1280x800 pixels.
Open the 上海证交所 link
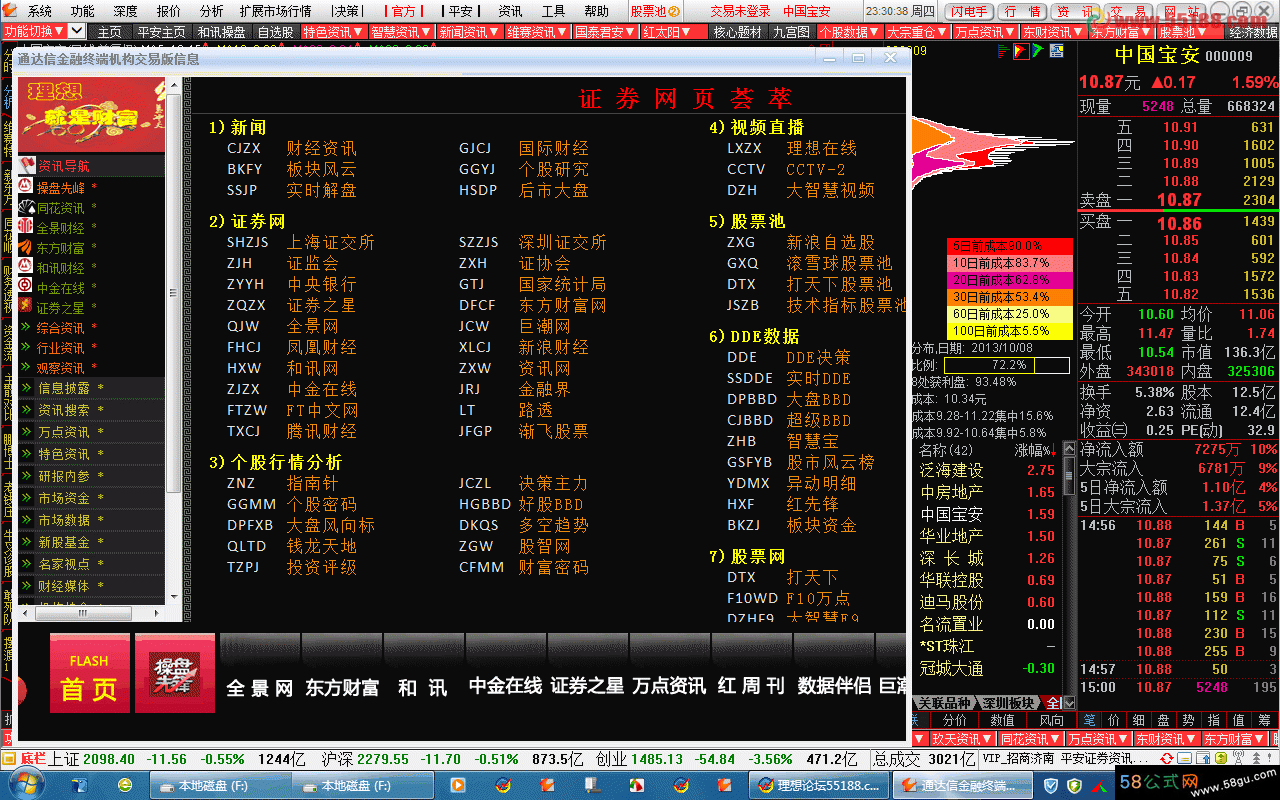pos(331,242)
